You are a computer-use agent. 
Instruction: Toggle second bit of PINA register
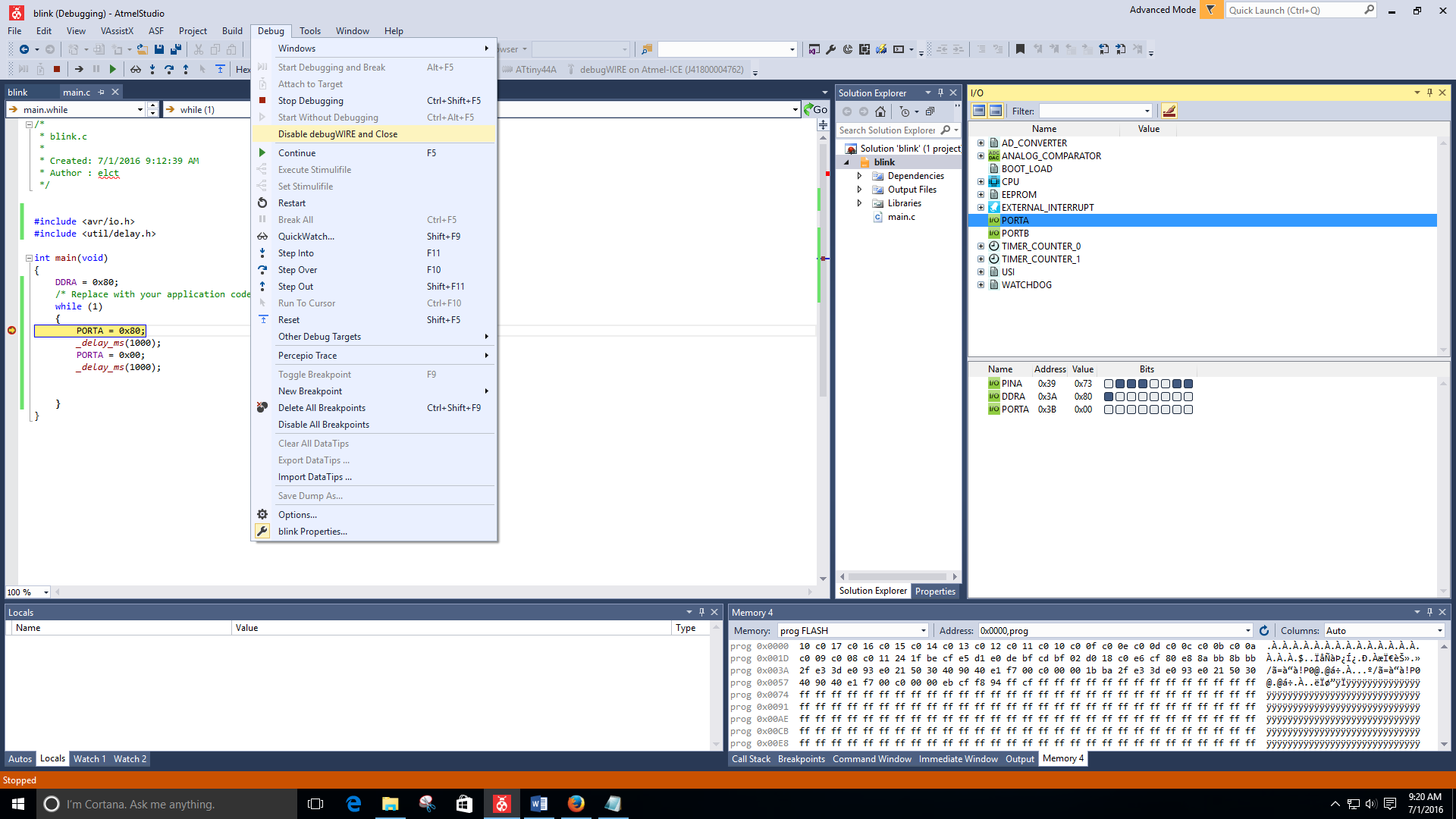(x=1120, y=384)
